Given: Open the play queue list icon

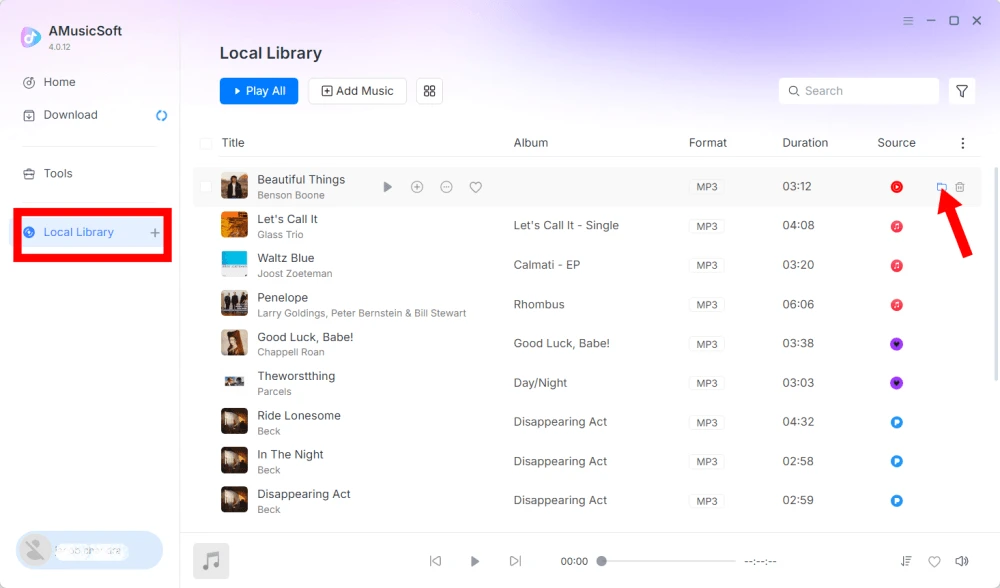Looking at the screenshot, I should 906,561.
